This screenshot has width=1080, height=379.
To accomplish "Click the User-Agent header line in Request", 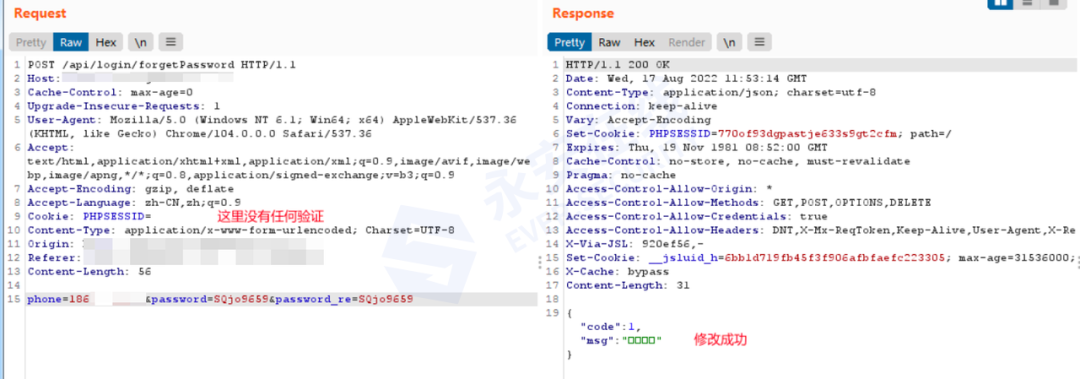I will [x=272, y=127].
